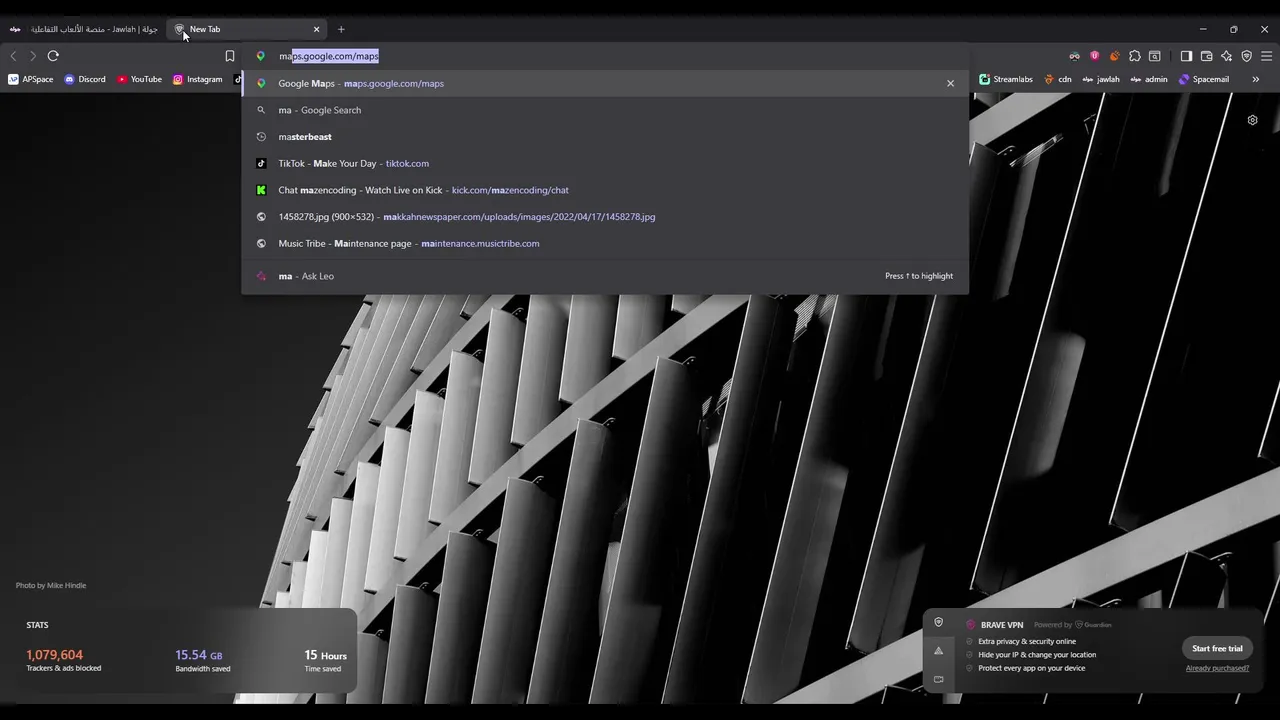Switch to the Jawlah tab
The height and width of the screenshot is (720, 1280).
(x=84, y=29)
